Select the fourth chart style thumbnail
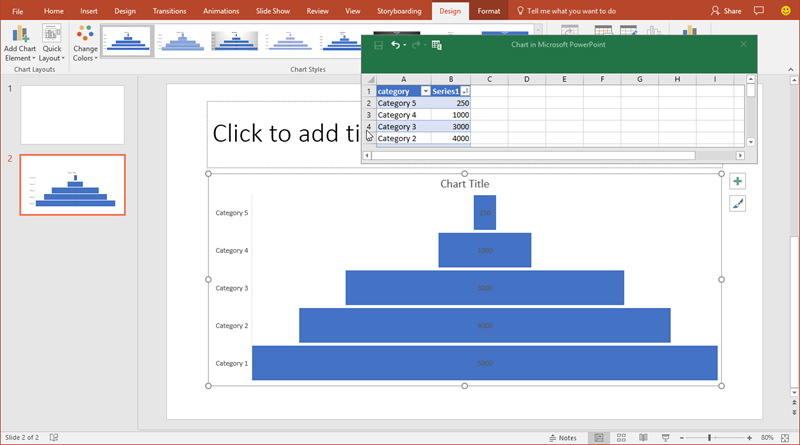Image resolution: width=800 pixels, height=445 pixels. [289, 41]
